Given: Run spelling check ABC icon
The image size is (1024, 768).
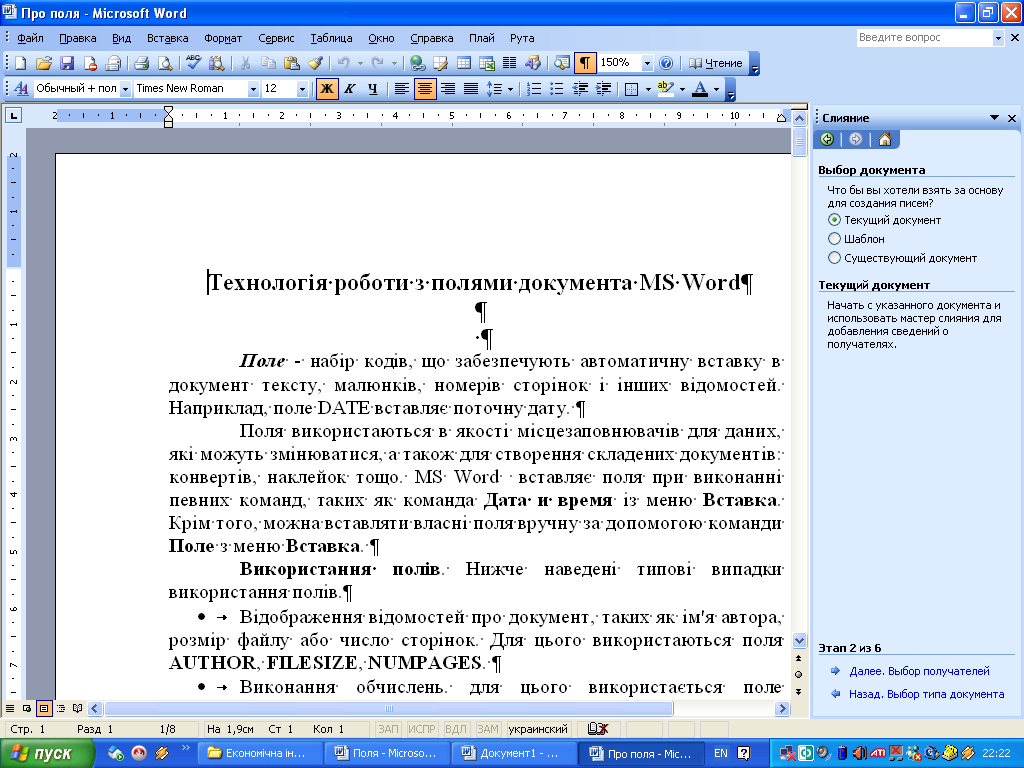Looking at the screenshot, I should 193,63.
